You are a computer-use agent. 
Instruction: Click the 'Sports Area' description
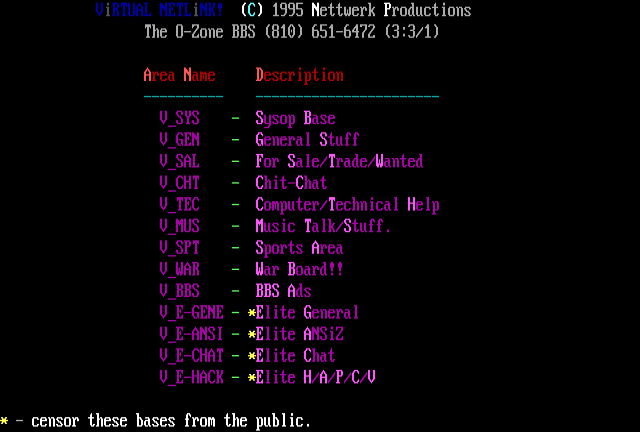(299, 248)
